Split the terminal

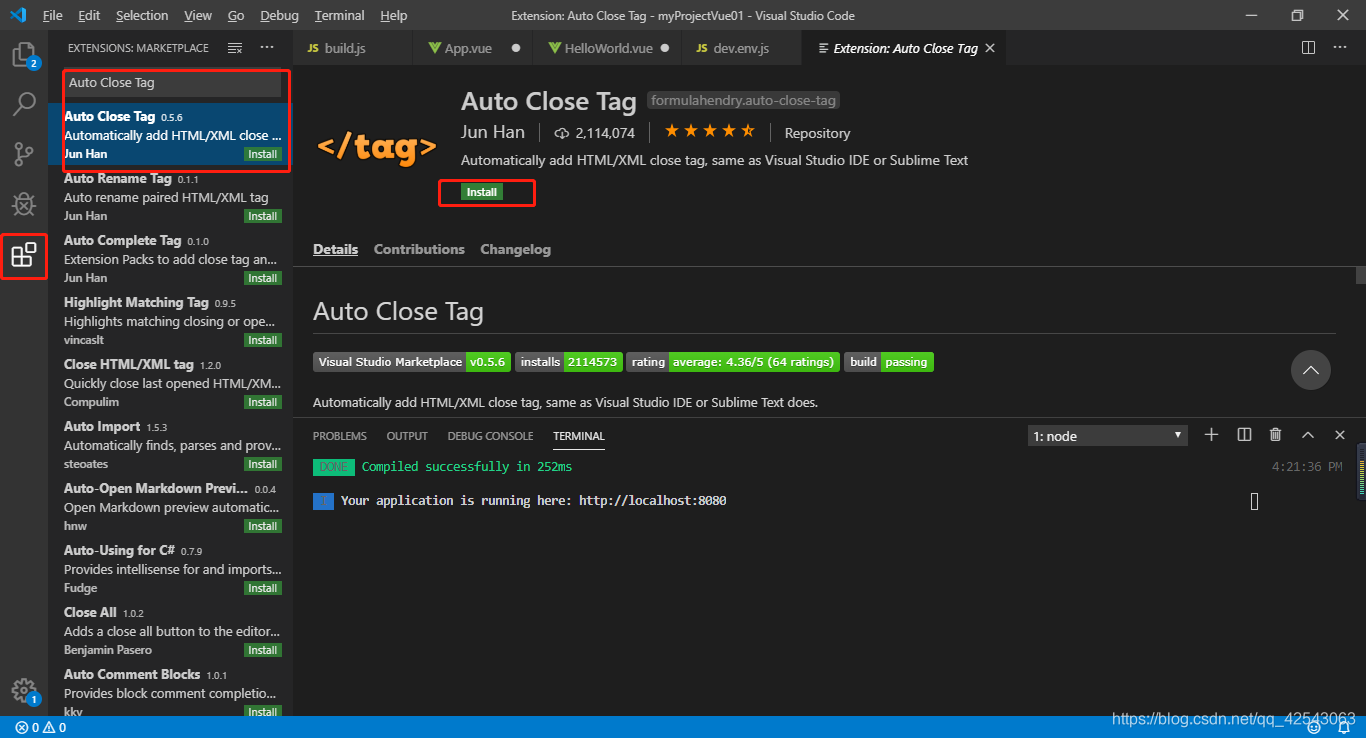1244,435
